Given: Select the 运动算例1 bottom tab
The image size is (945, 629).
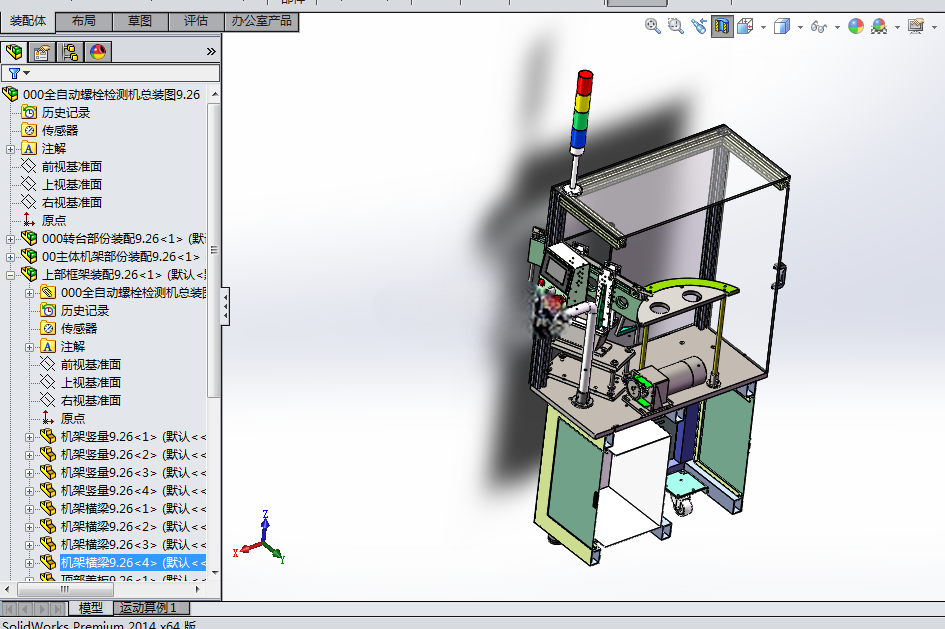Looking at the screenshot, I should click(150, 607).
